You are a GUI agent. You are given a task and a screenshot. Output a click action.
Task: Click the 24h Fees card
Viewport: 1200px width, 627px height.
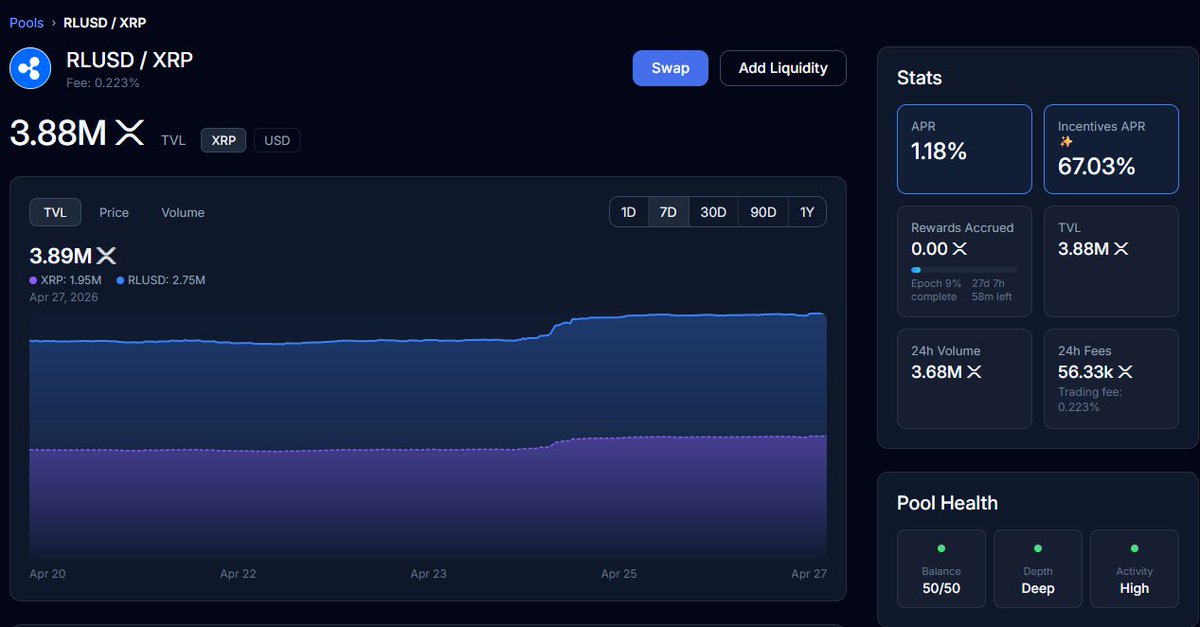(1111, 379)
